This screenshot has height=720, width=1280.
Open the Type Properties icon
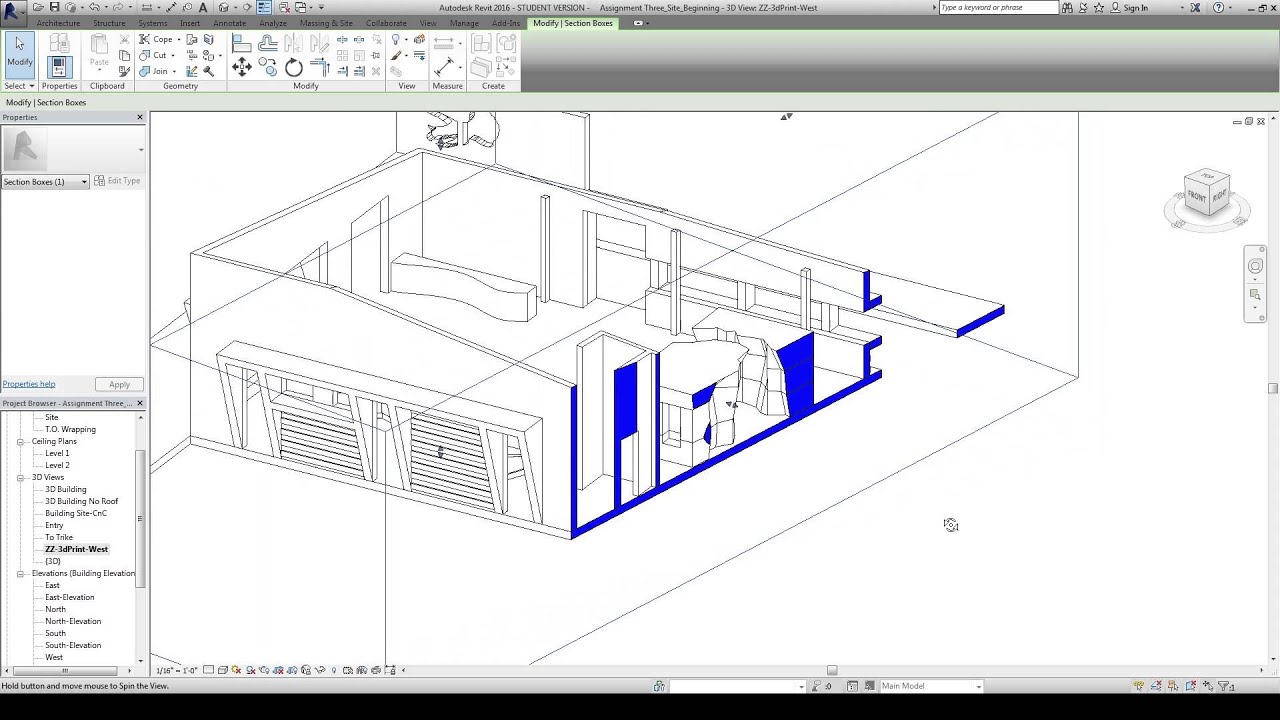(59, 43)
